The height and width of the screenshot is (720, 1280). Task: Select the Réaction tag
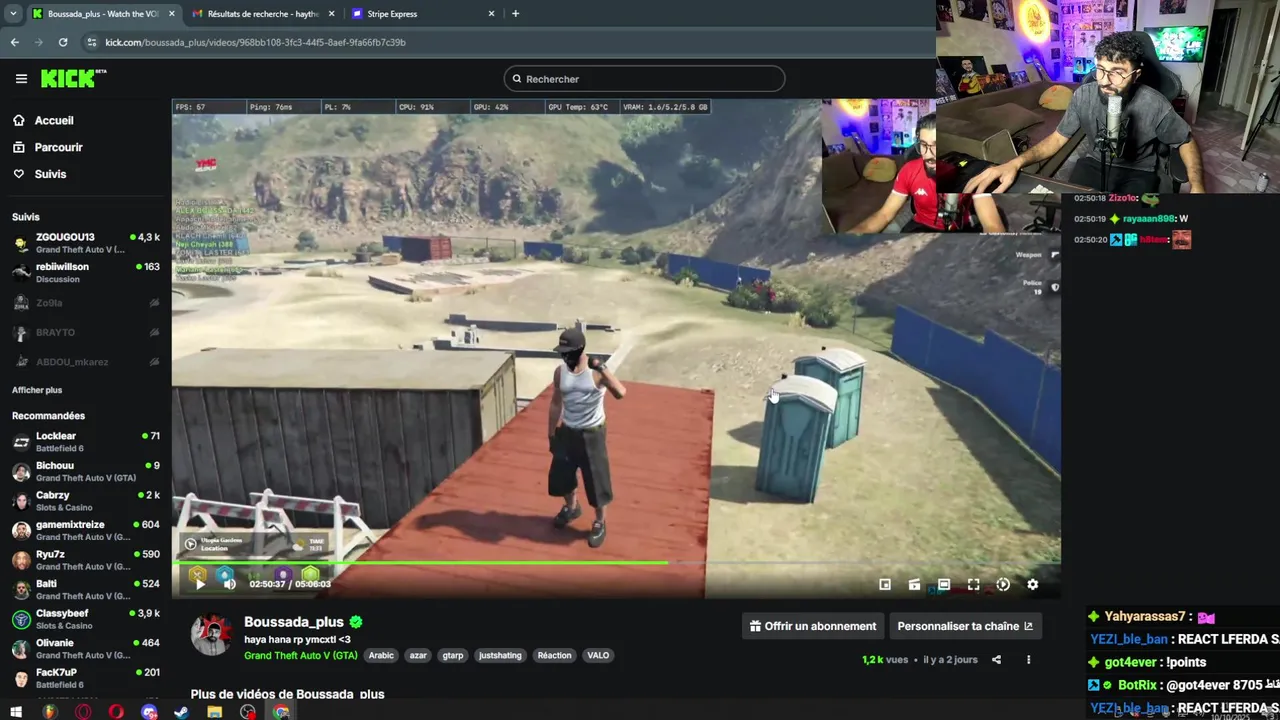[x=554, y=655]
